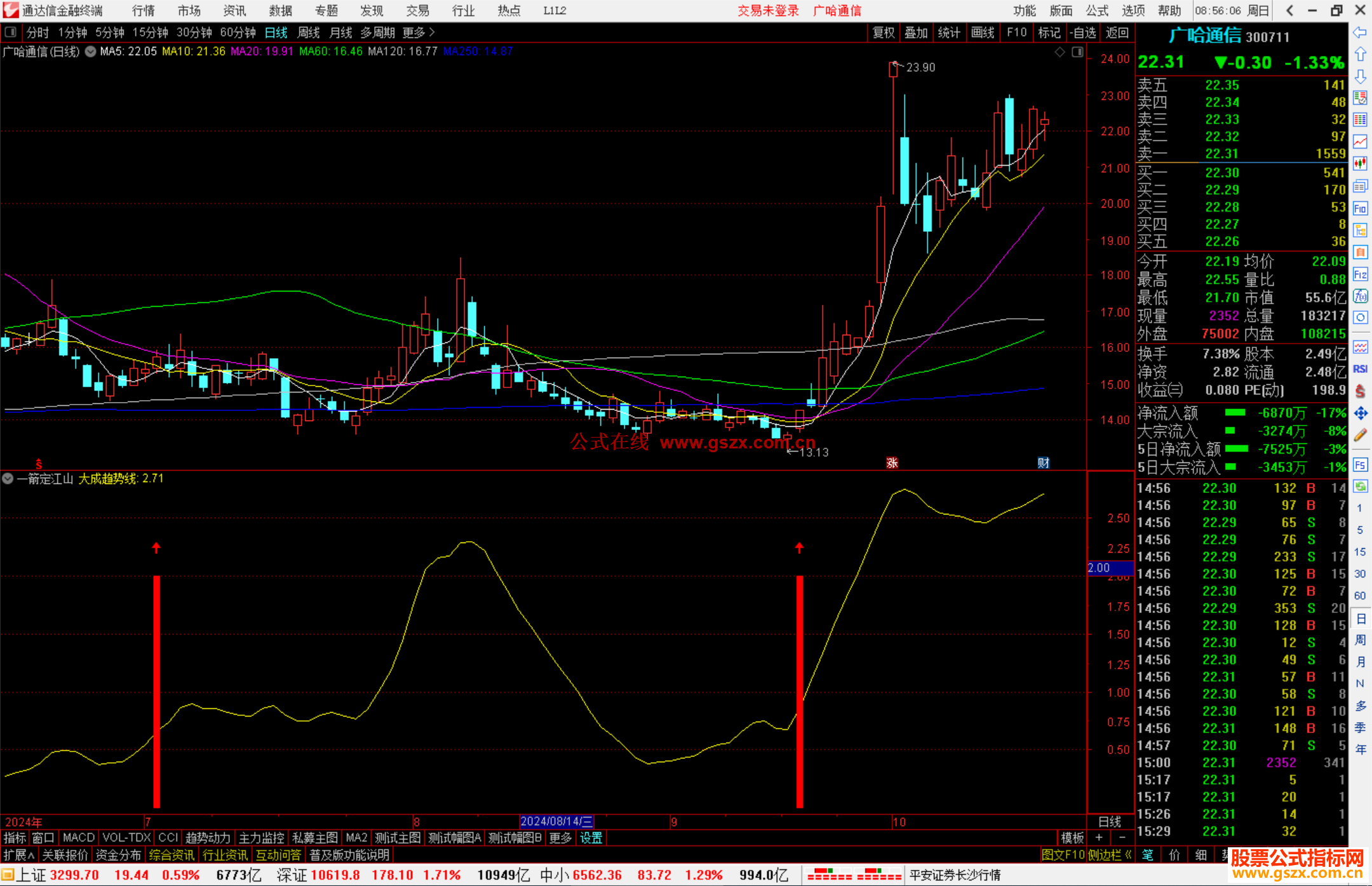Screen dimensions: 1372x886
Task: Click the -自选 button
Action: pyautogui.click(x=1082, y=32)
